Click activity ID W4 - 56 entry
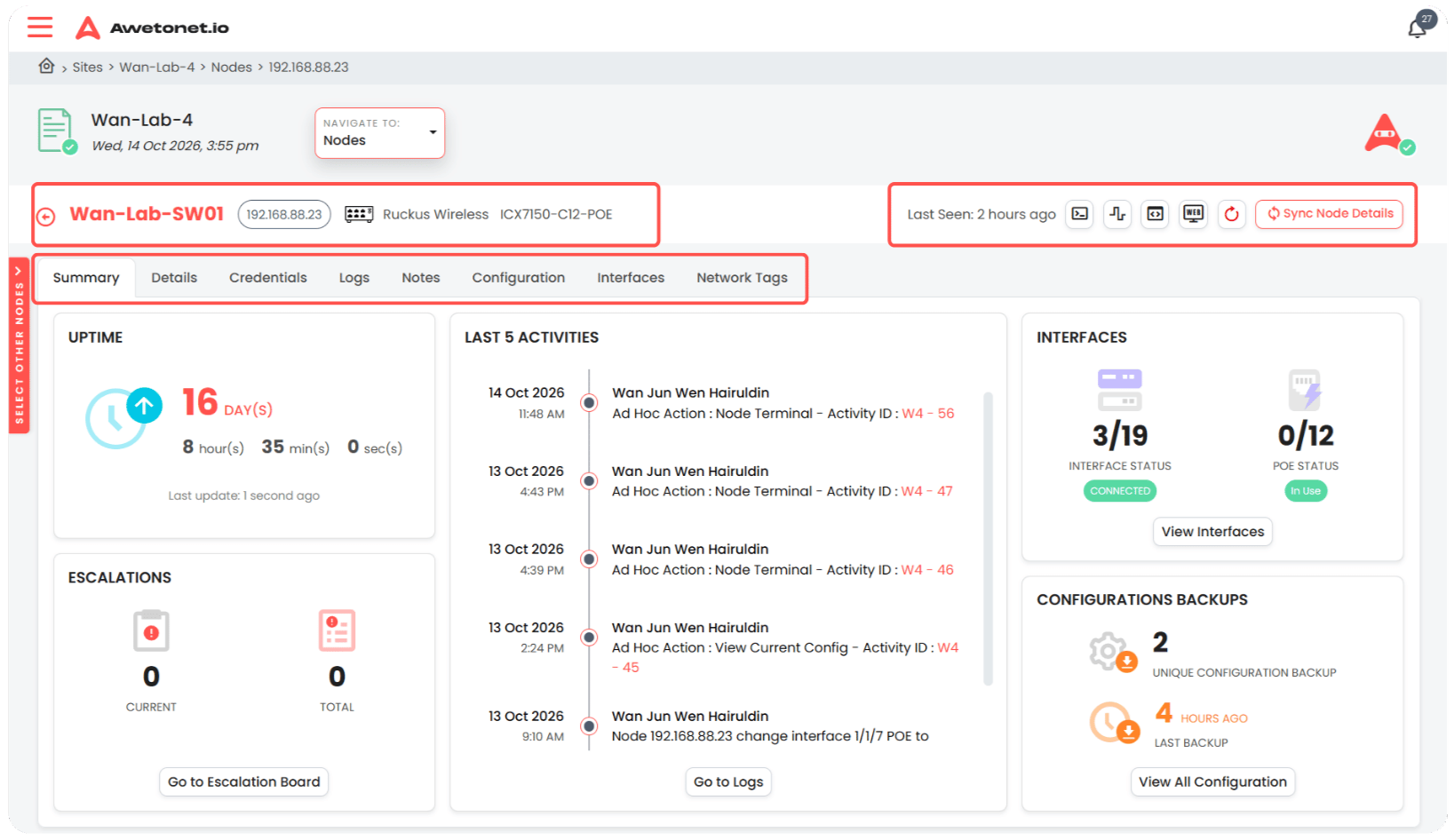The height and width of the screenshot is (840, 1454). click(x=928, y=414)
